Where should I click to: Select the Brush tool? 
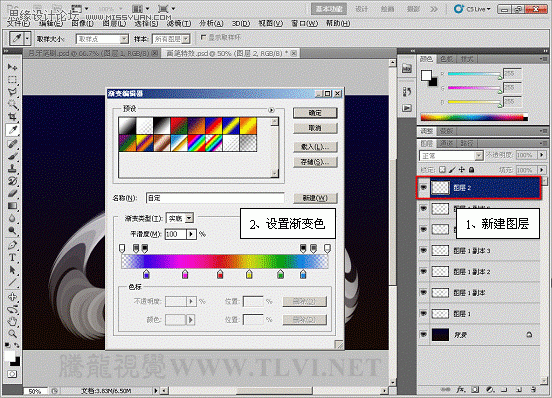click(x=12, y=156)
